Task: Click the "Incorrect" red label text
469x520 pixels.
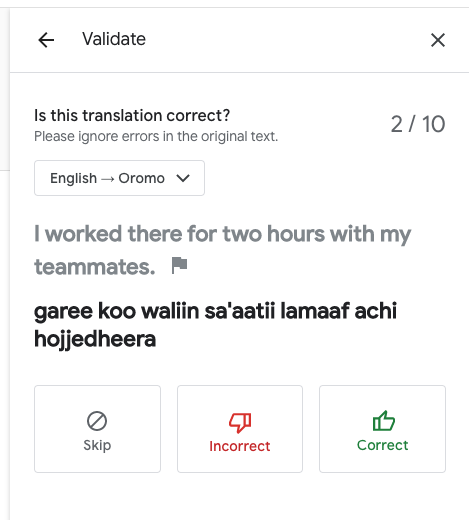Action: click(x=240, y=446)
